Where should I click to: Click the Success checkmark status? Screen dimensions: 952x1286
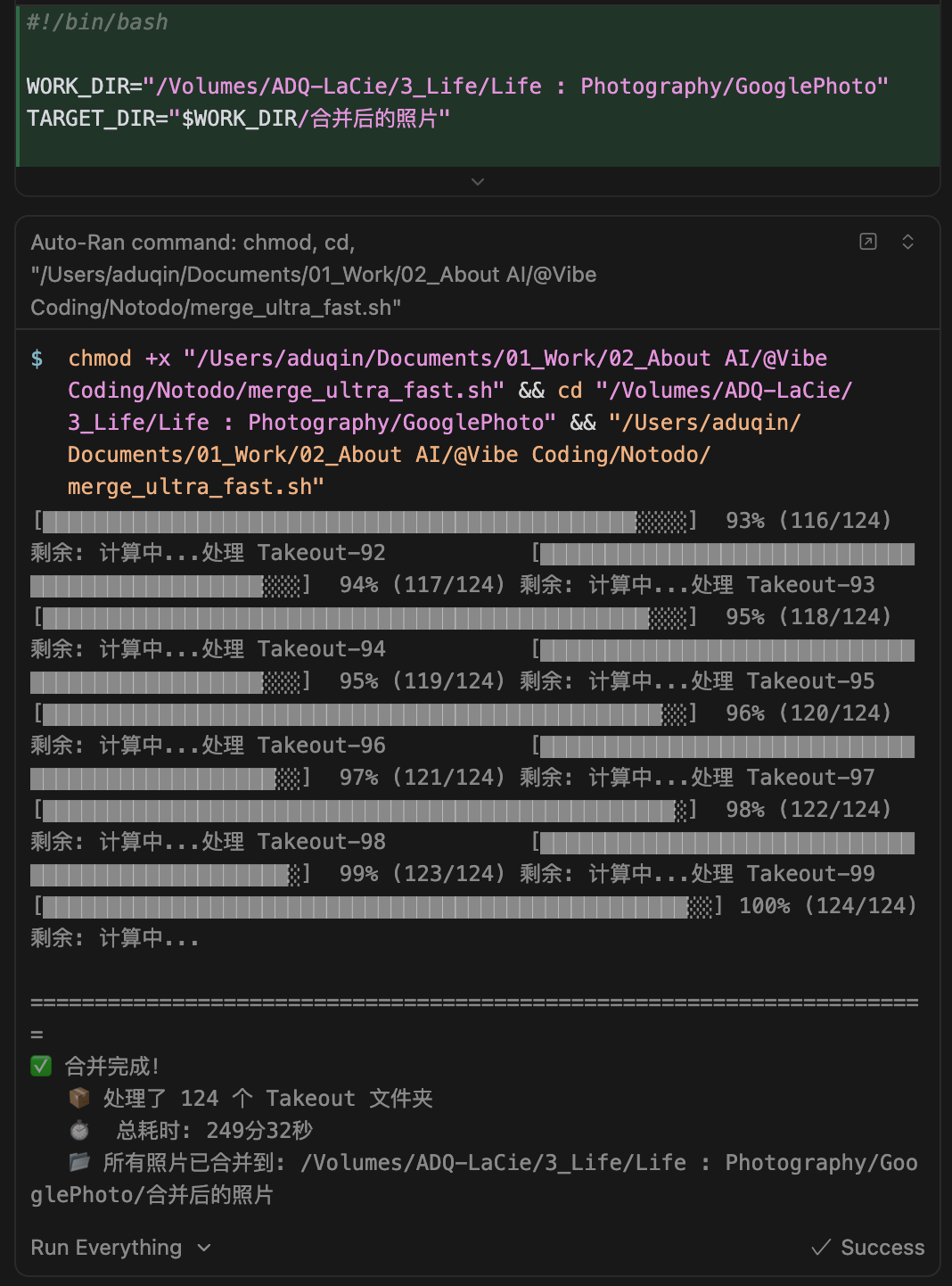[868, 1248]
